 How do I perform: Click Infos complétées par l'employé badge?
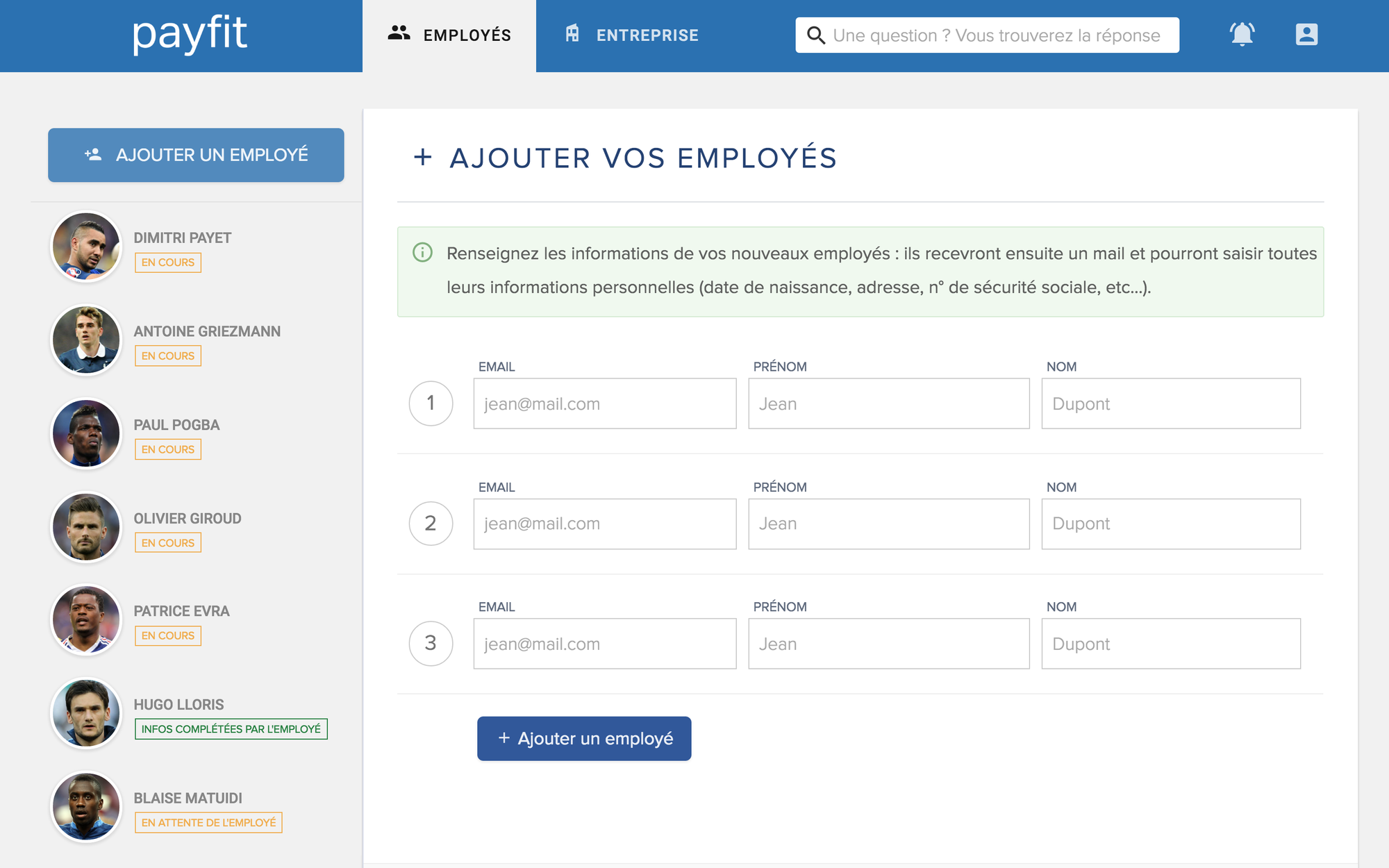[x=231, y=729]
